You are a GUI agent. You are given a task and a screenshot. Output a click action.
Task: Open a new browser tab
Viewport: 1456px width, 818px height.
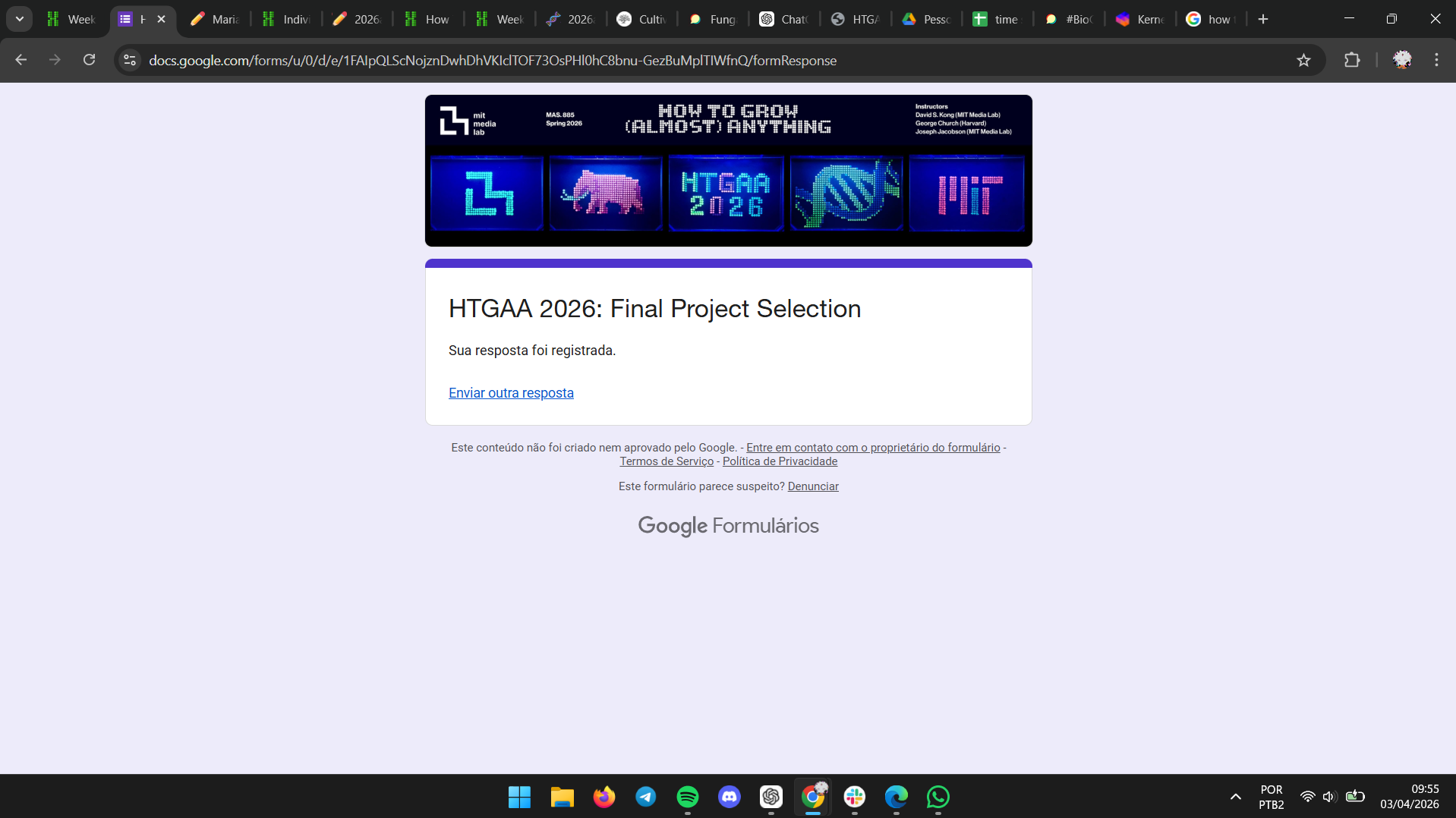click(x=1263, y=19)
